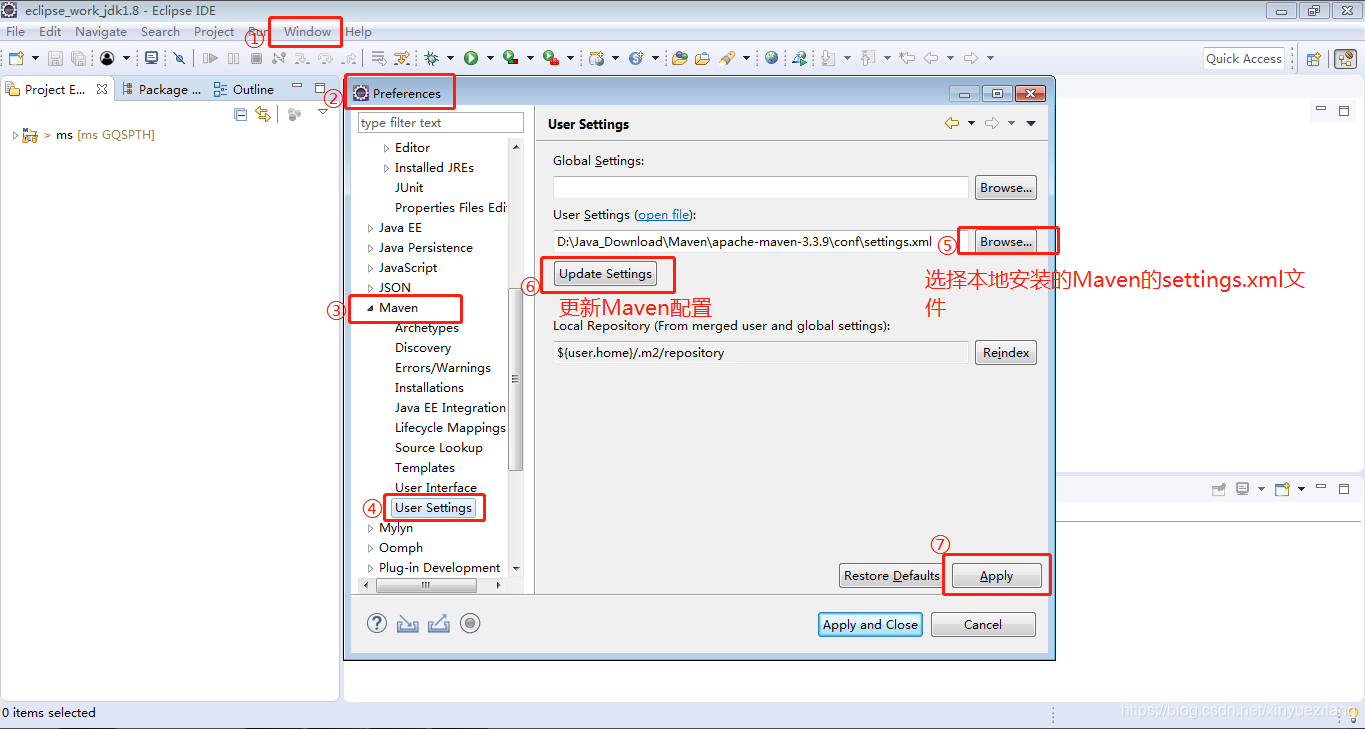This screenshot has height=729, width=1365.
Task: Switch to the Package Explorer tab
Action: click(161, 89)
